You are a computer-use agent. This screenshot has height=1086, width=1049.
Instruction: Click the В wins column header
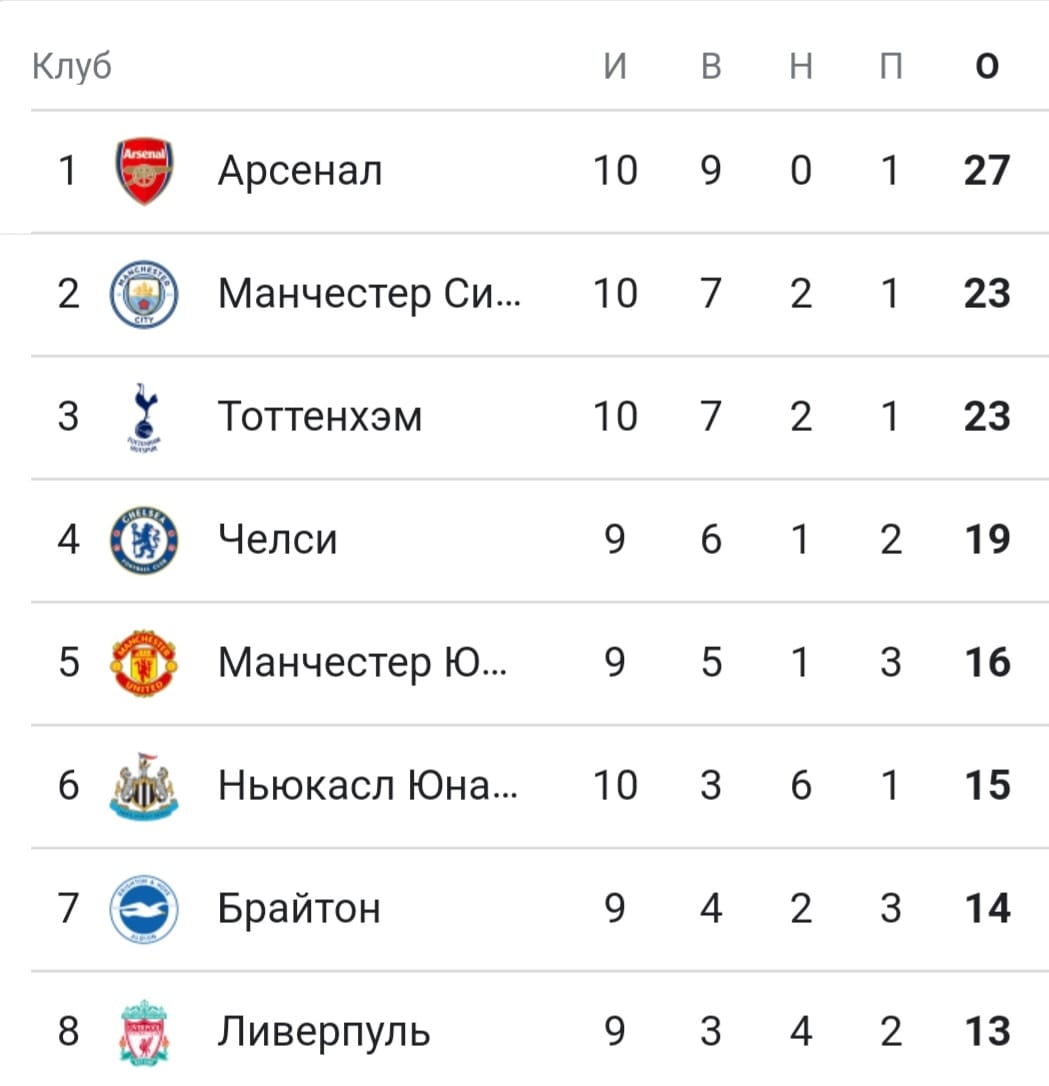711,66
